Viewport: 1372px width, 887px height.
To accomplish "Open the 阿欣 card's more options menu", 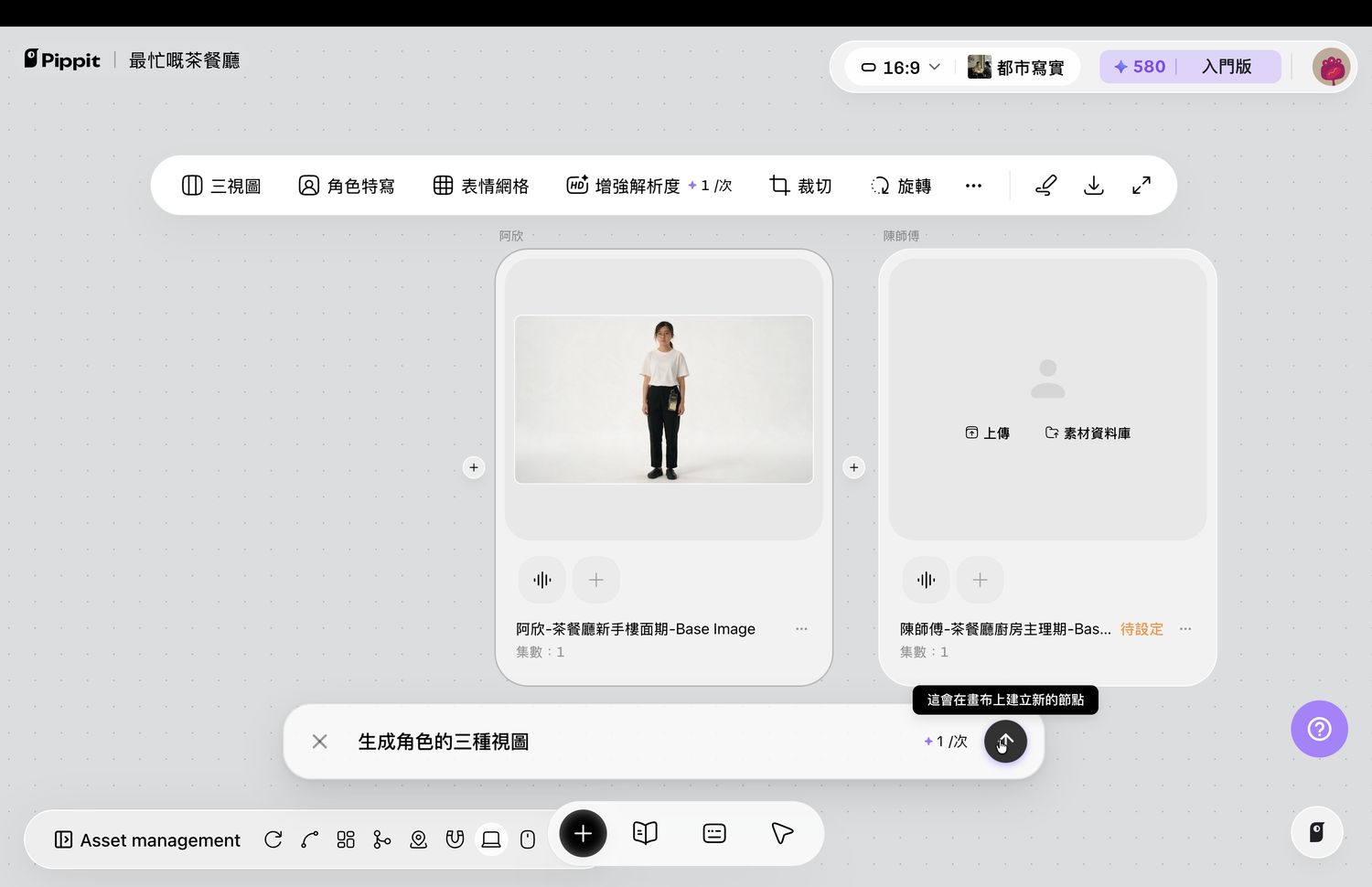I will pos(801,629).
